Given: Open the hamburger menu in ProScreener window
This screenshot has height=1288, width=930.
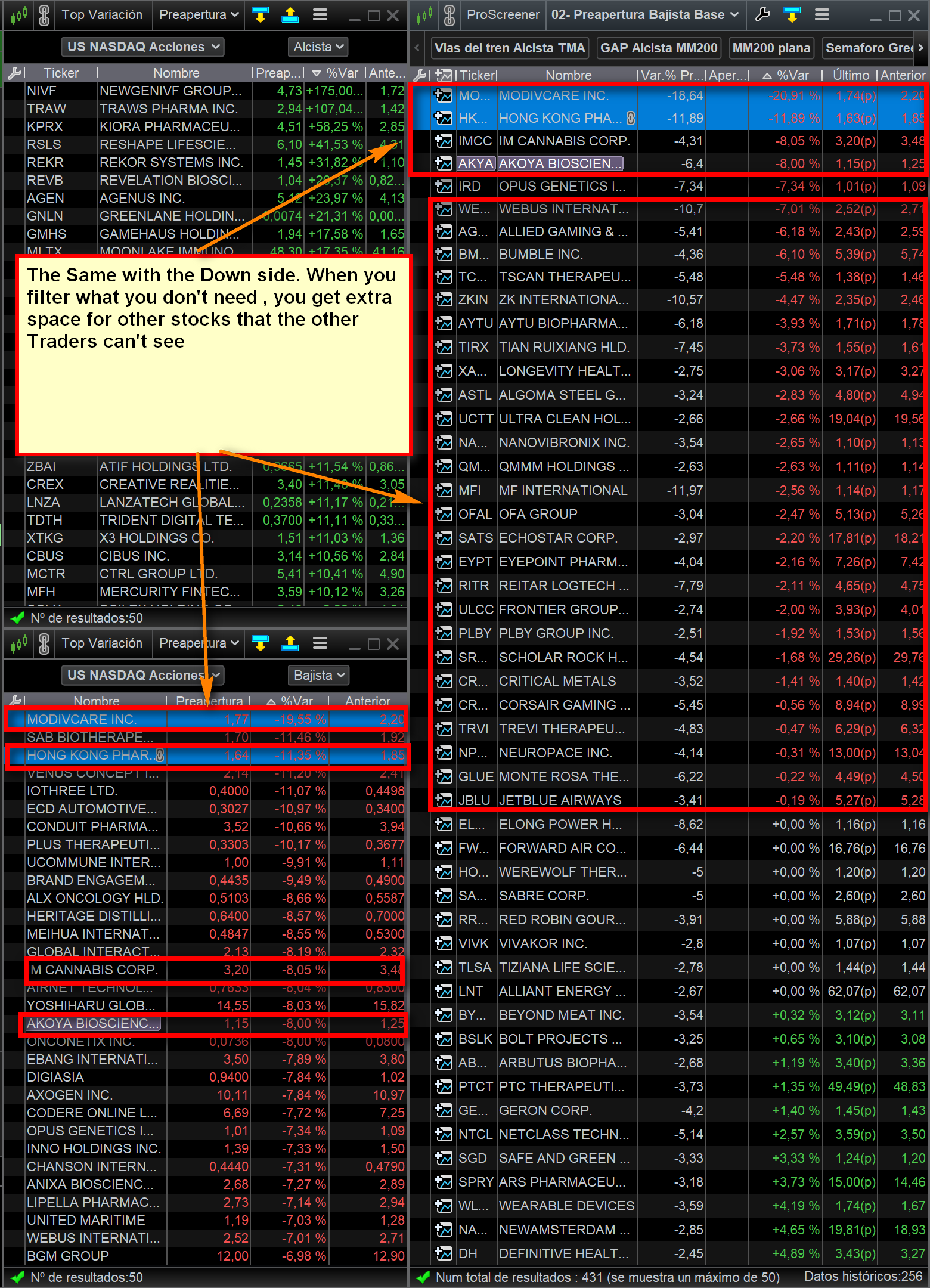Looking at the screenshot, I should [822, 14].
